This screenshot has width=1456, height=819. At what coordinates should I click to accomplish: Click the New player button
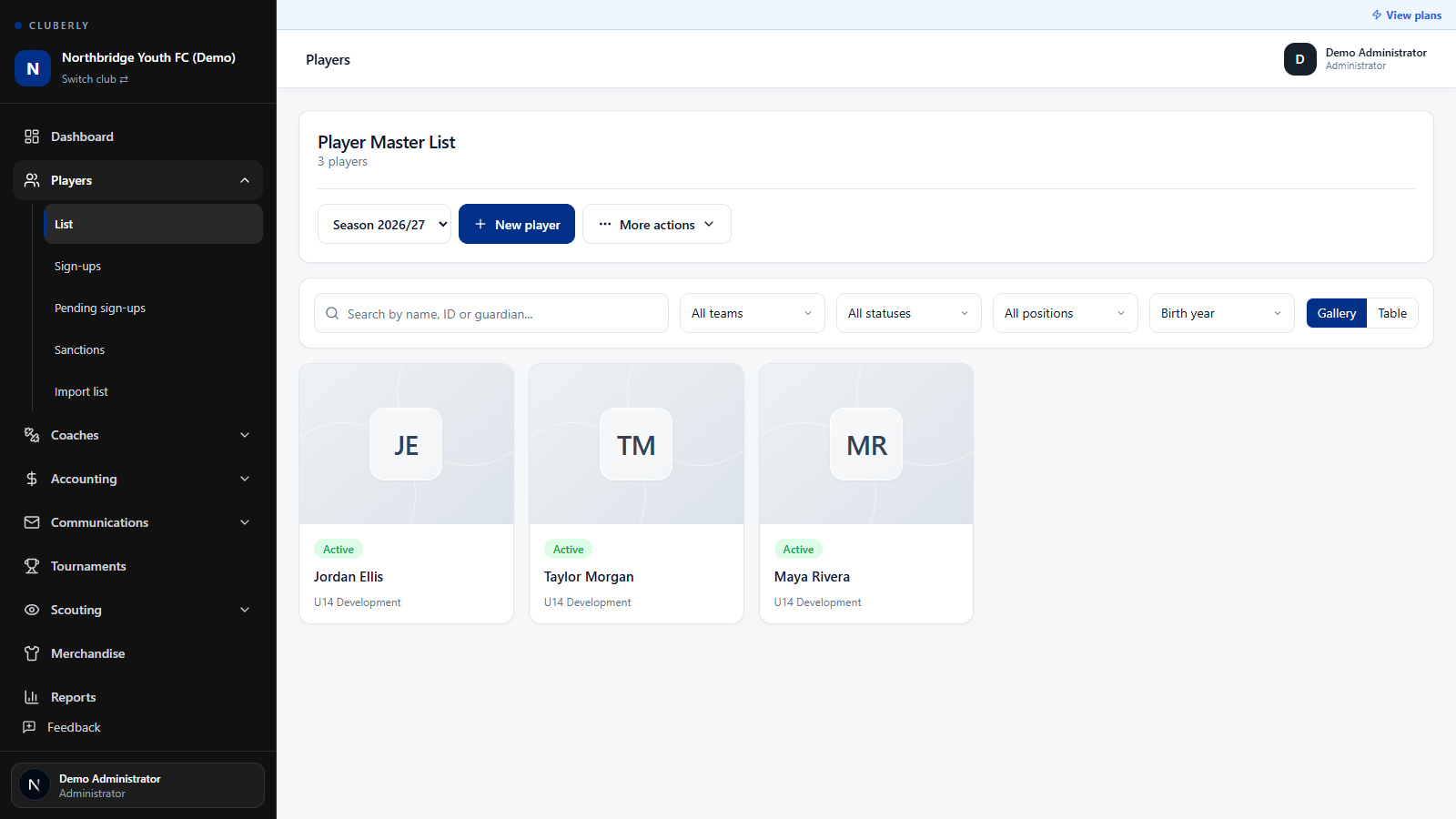(517, 224)
